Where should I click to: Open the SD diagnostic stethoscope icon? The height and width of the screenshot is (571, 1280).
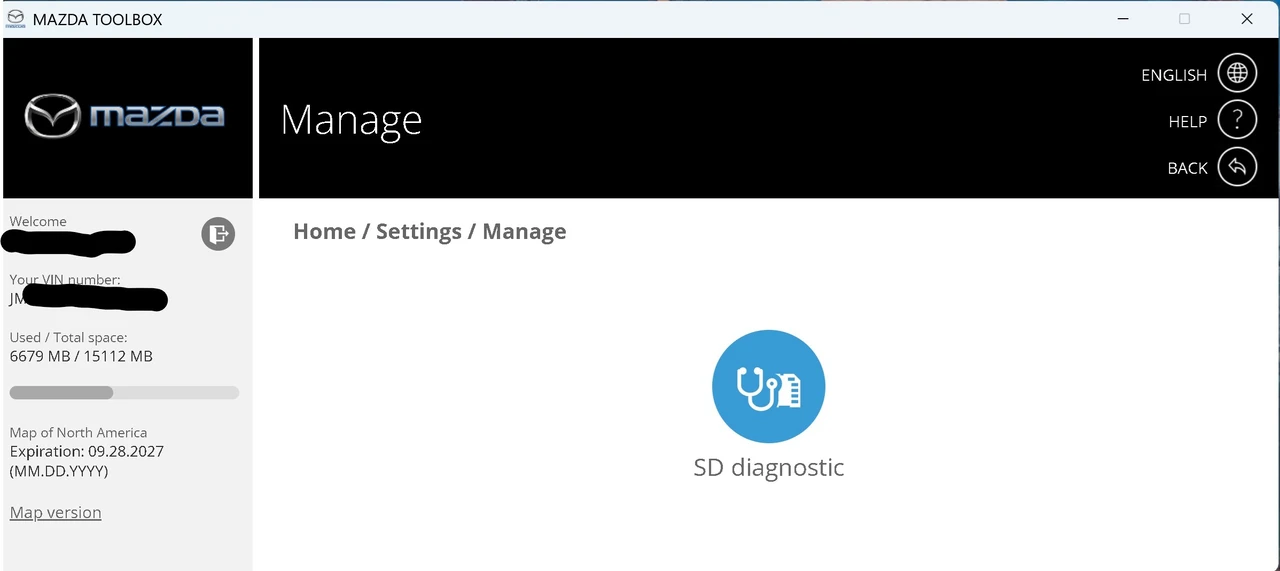[768, 386]
